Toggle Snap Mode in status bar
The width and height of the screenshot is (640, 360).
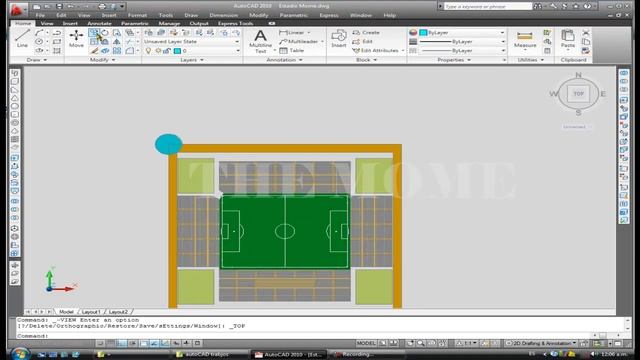click(100, 343)
